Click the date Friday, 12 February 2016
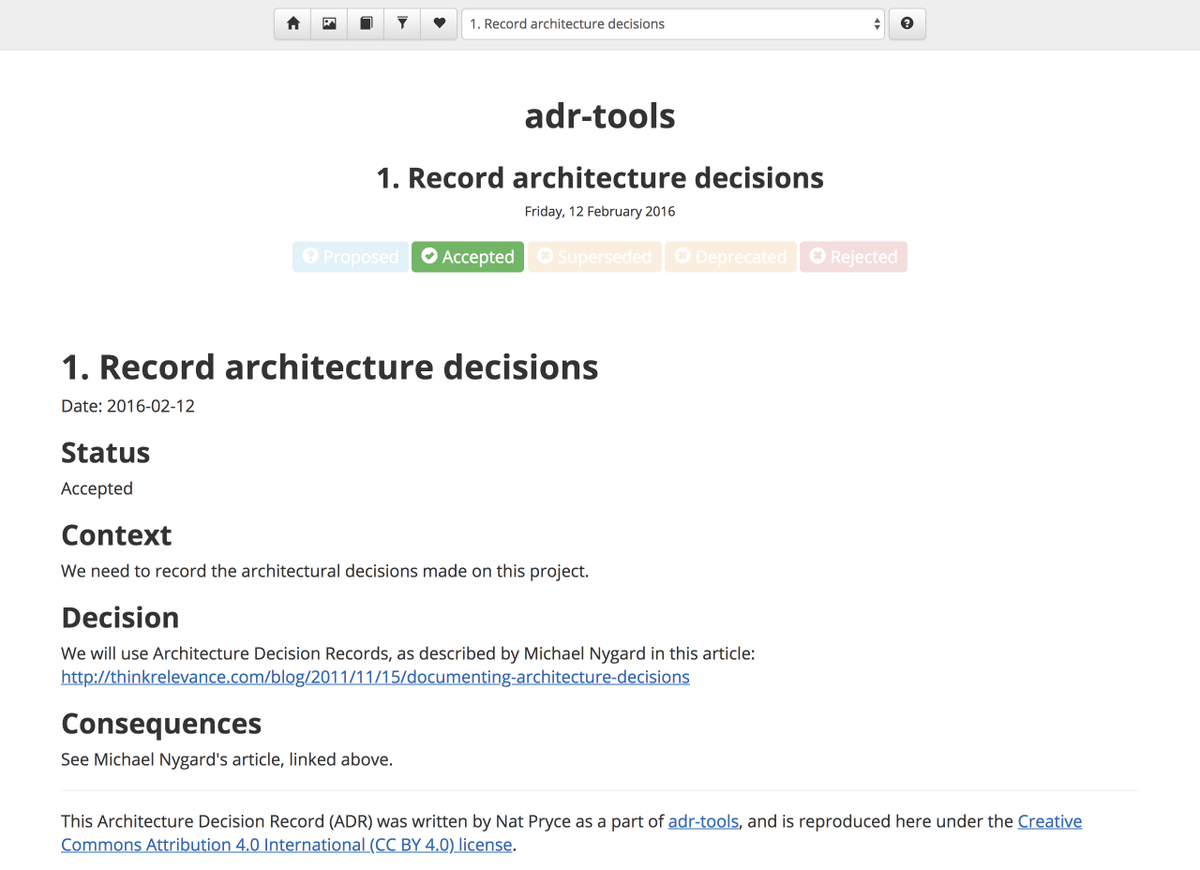 click(x=600, y=211)
